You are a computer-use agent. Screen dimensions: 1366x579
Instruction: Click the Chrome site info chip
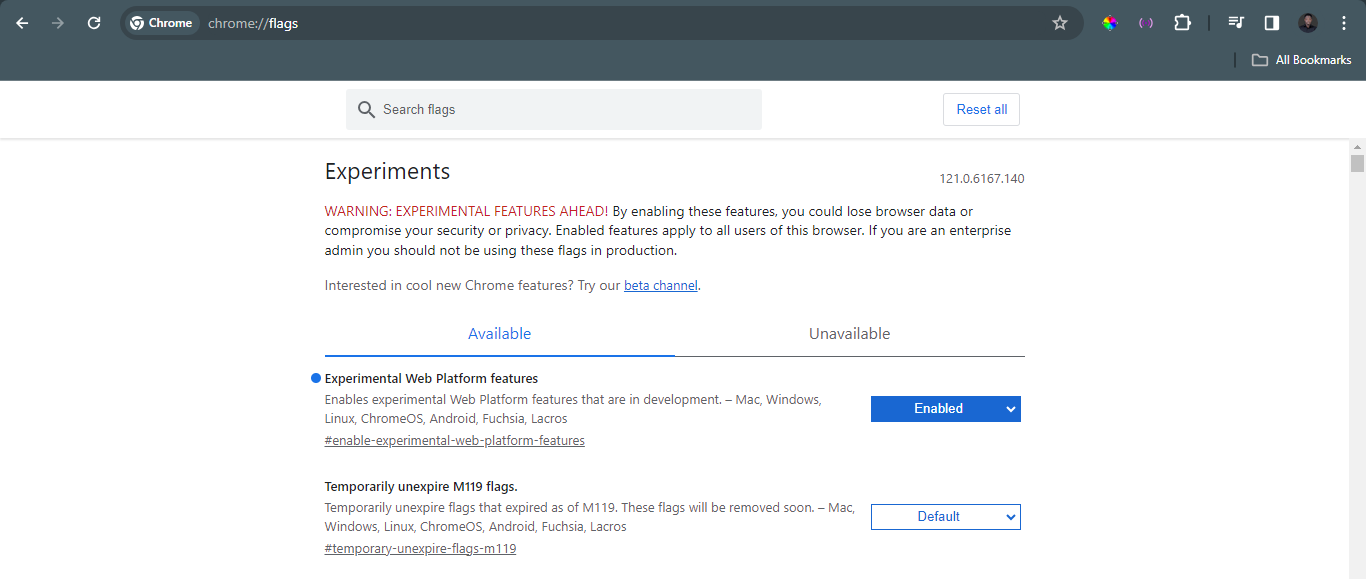click(x=161, y=23)
